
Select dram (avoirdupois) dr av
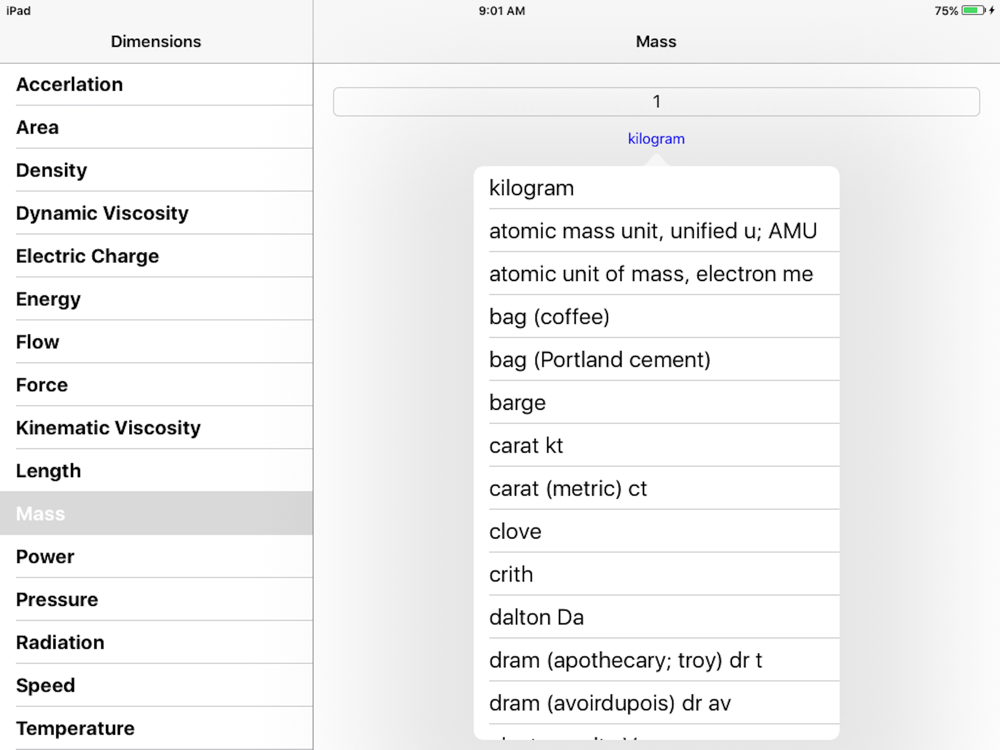point(656,704)
